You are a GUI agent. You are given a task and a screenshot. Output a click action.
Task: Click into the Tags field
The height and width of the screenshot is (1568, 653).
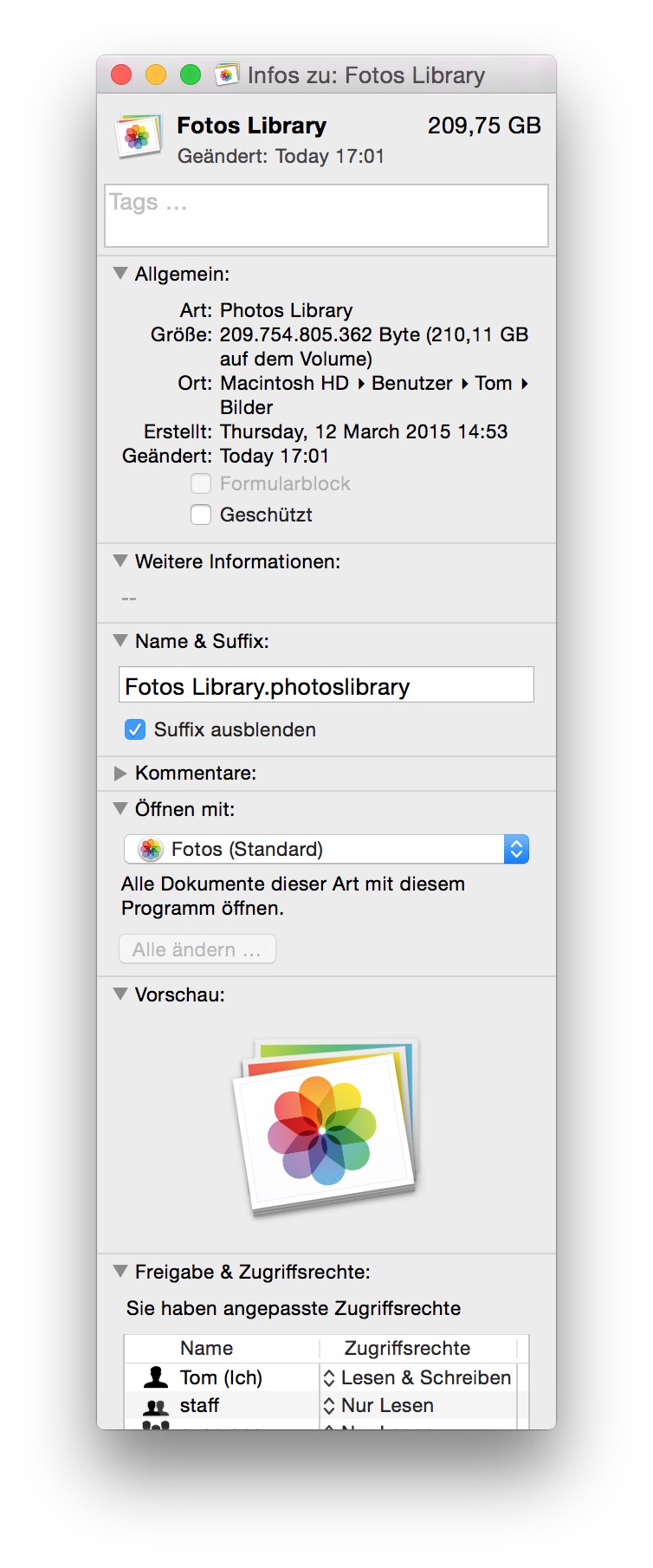tap(326, 216)
